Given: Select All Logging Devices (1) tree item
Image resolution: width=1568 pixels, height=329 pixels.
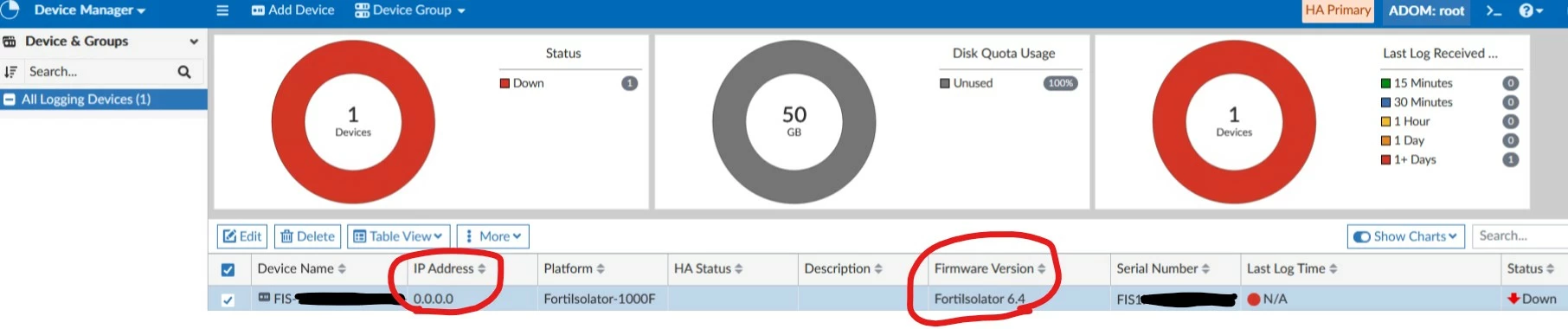Looking at the screenshot, I should click(104, 100).
